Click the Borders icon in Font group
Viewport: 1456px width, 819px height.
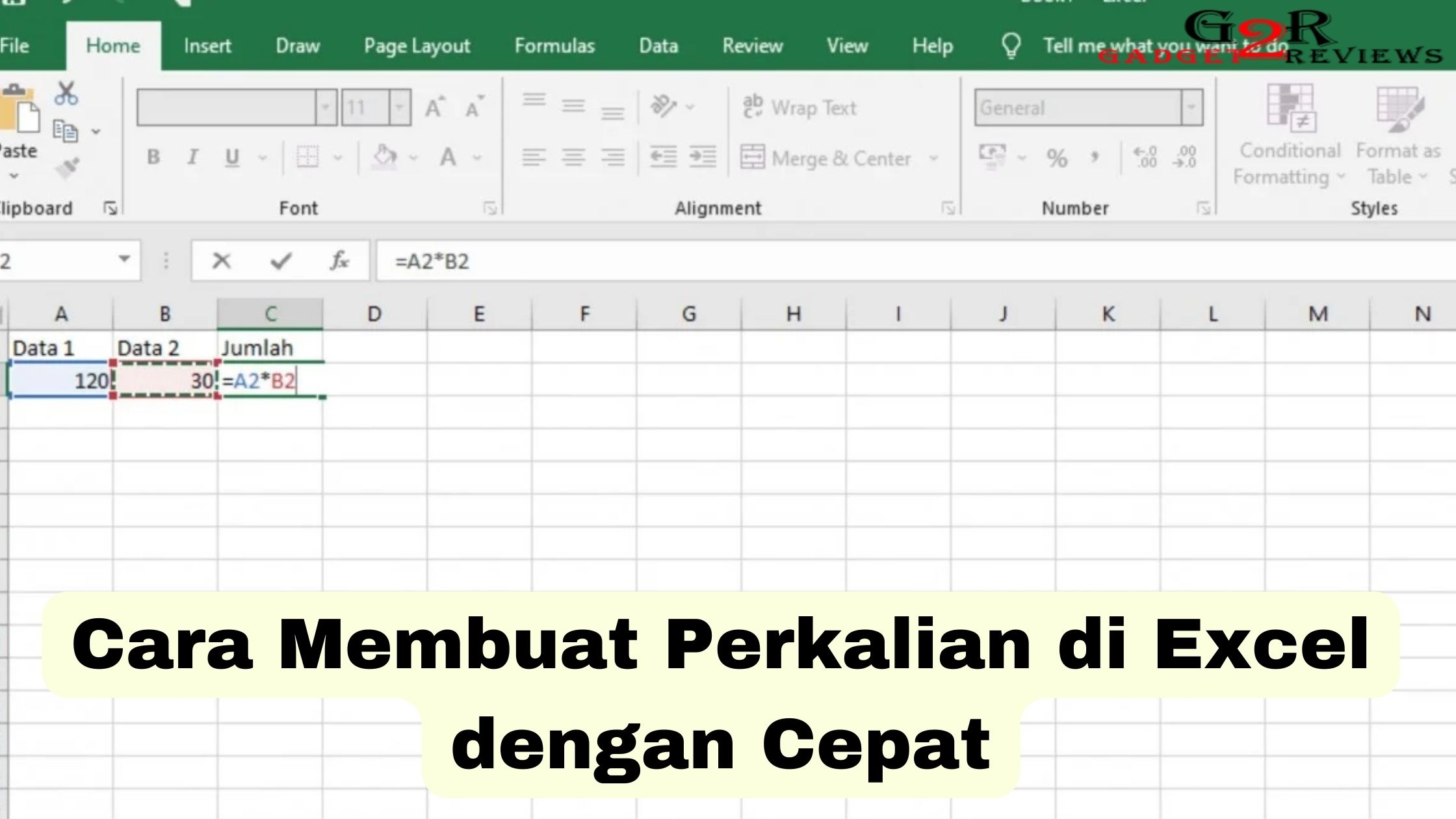coord(307,157)
